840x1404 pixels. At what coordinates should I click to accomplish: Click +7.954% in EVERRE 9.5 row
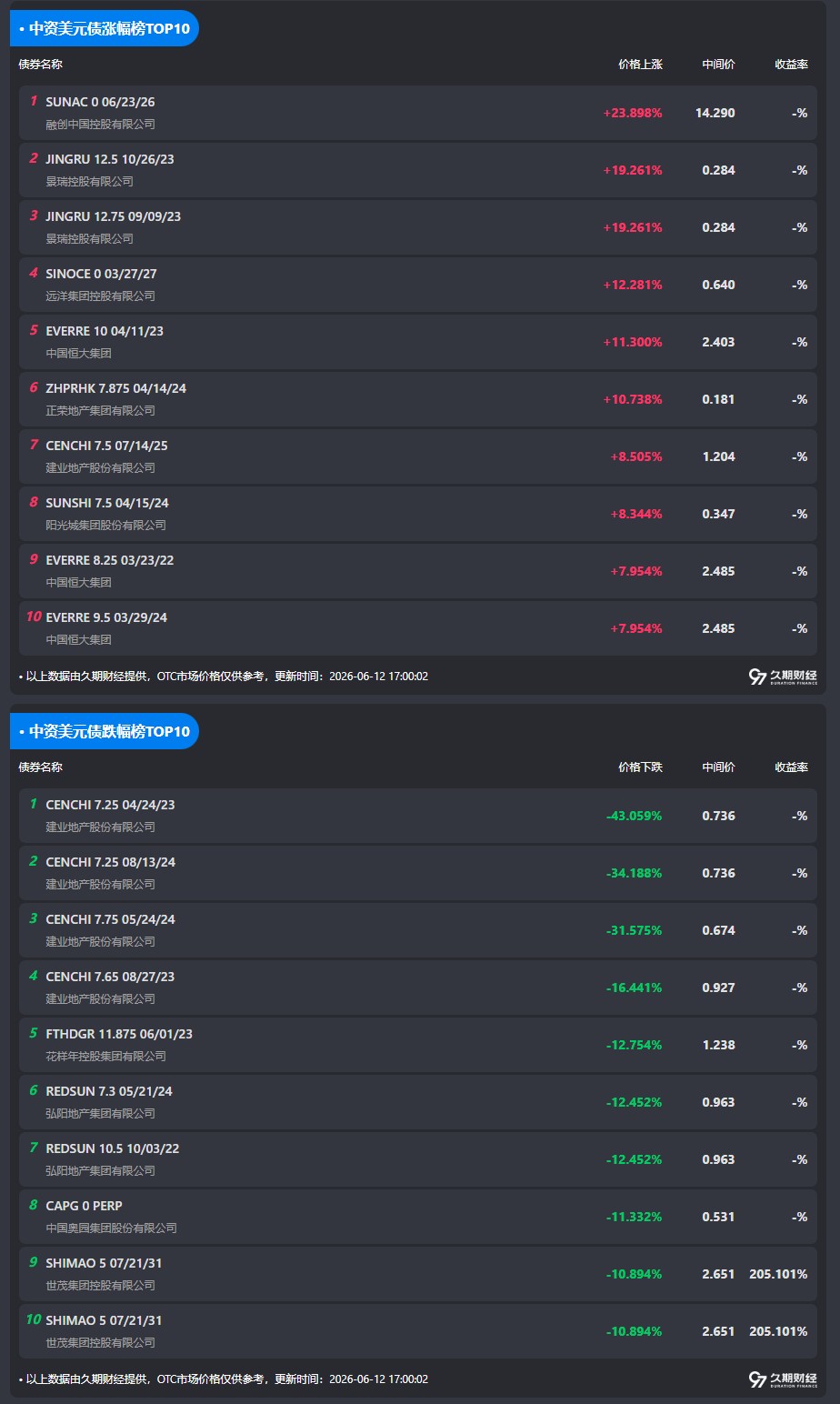point(636,628)
